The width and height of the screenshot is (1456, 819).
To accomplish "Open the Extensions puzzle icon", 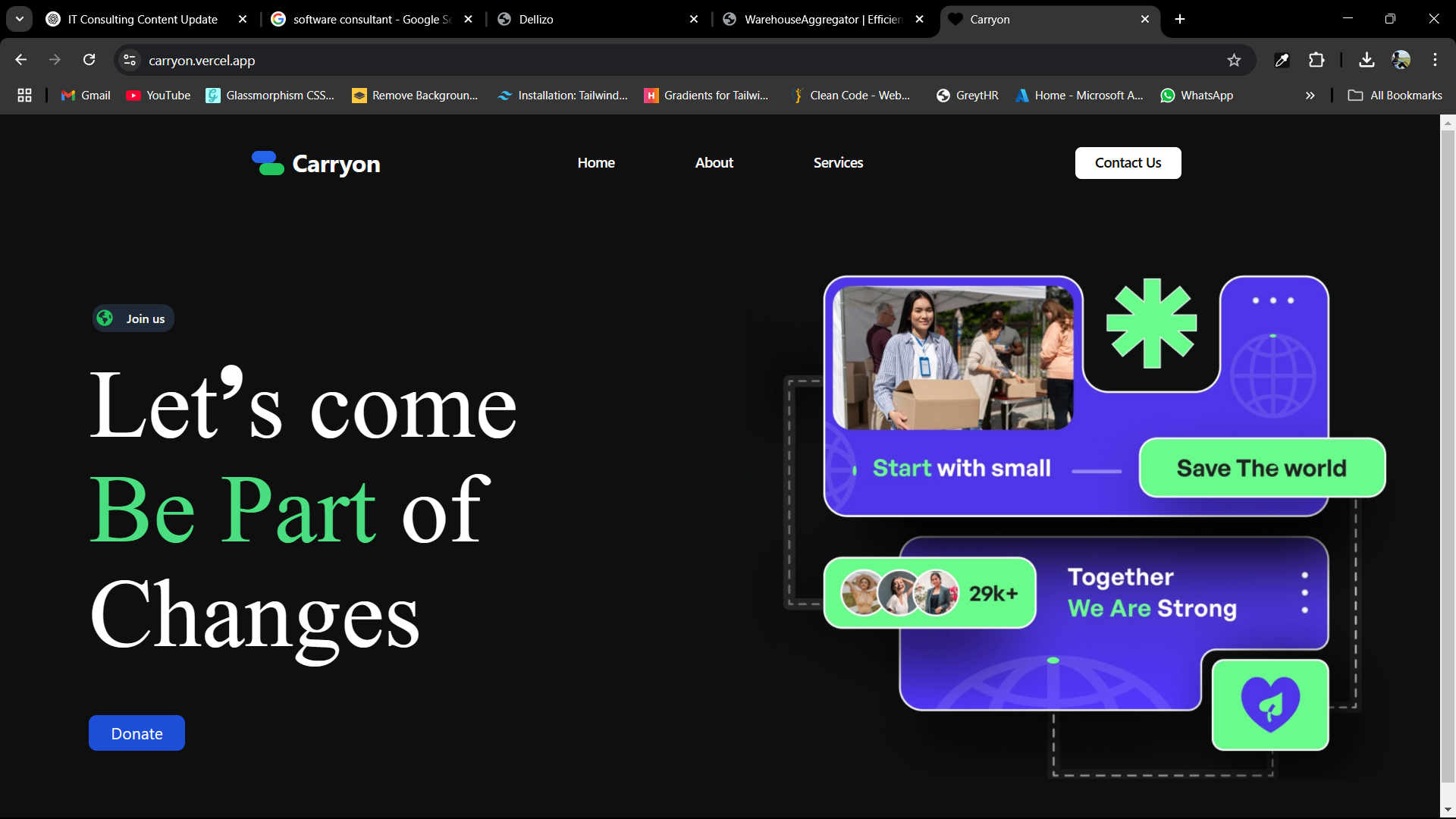I will pos(1316,61).
